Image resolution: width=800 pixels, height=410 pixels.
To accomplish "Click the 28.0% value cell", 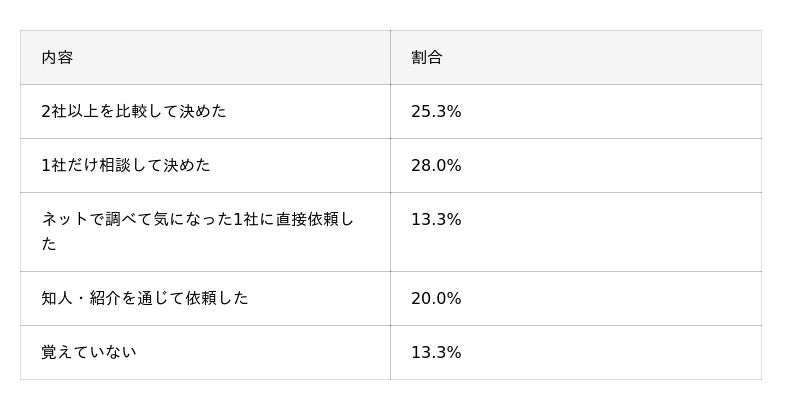I will 436,166.
